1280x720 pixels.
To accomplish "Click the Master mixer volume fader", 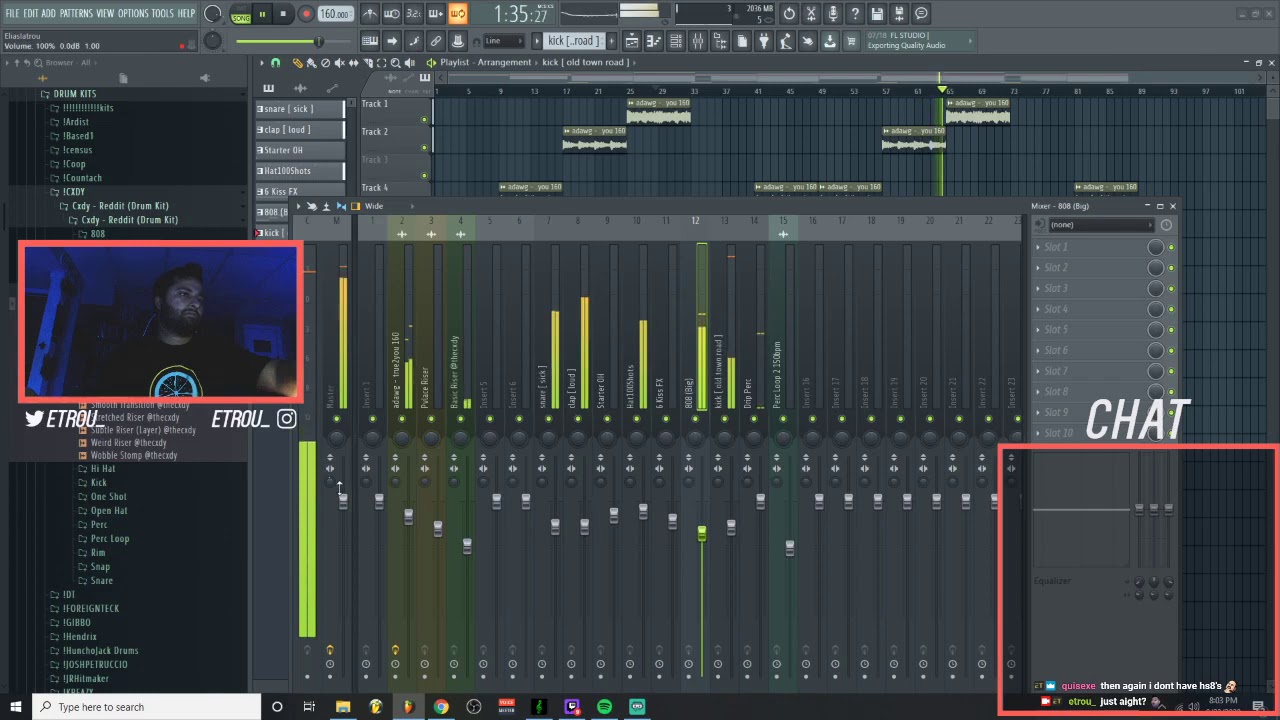I will click(343, 501).
